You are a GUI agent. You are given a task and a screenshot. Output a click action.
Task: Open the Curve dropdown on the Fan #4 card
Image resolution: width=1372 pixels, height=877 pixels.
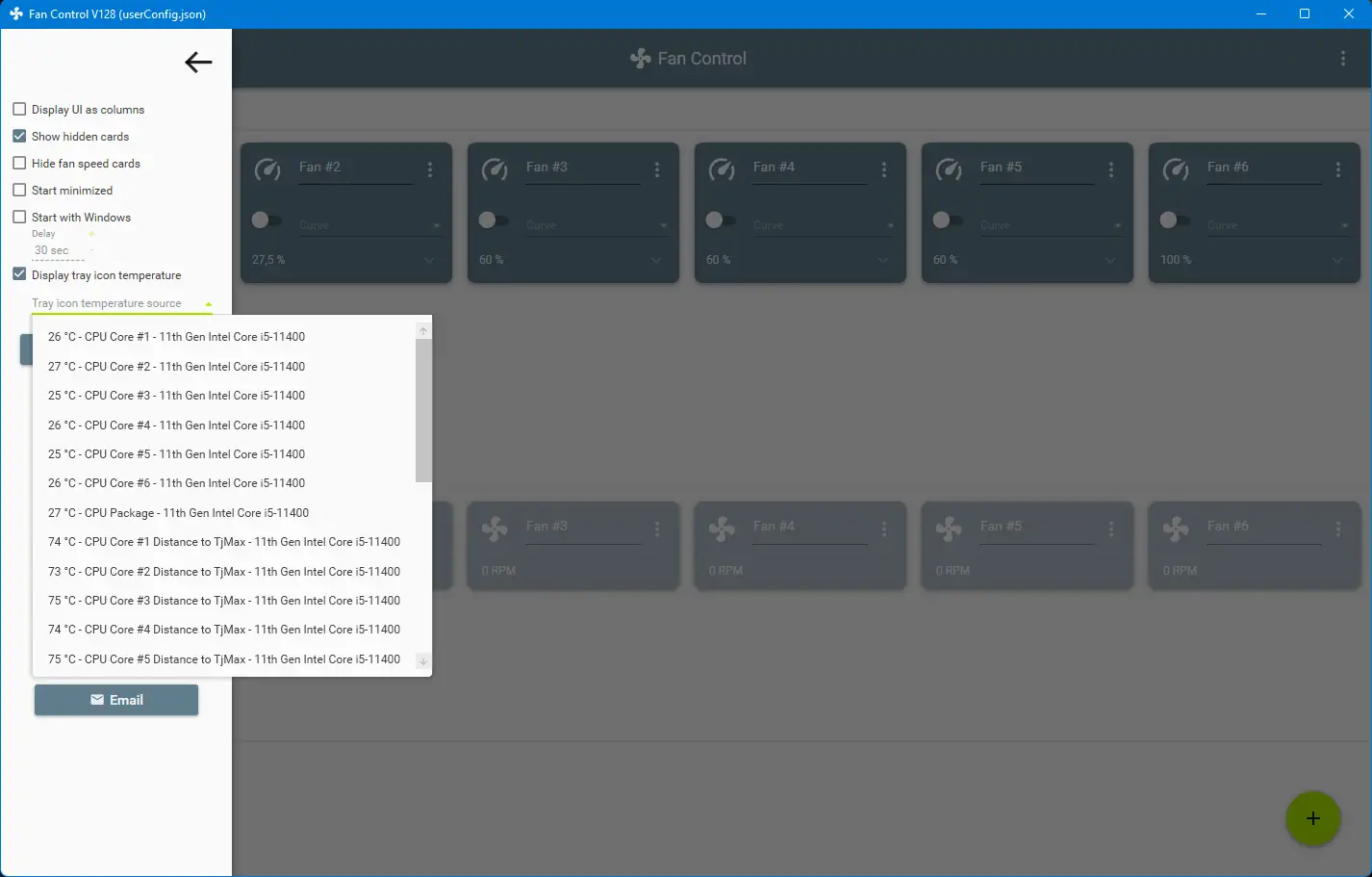825,225
